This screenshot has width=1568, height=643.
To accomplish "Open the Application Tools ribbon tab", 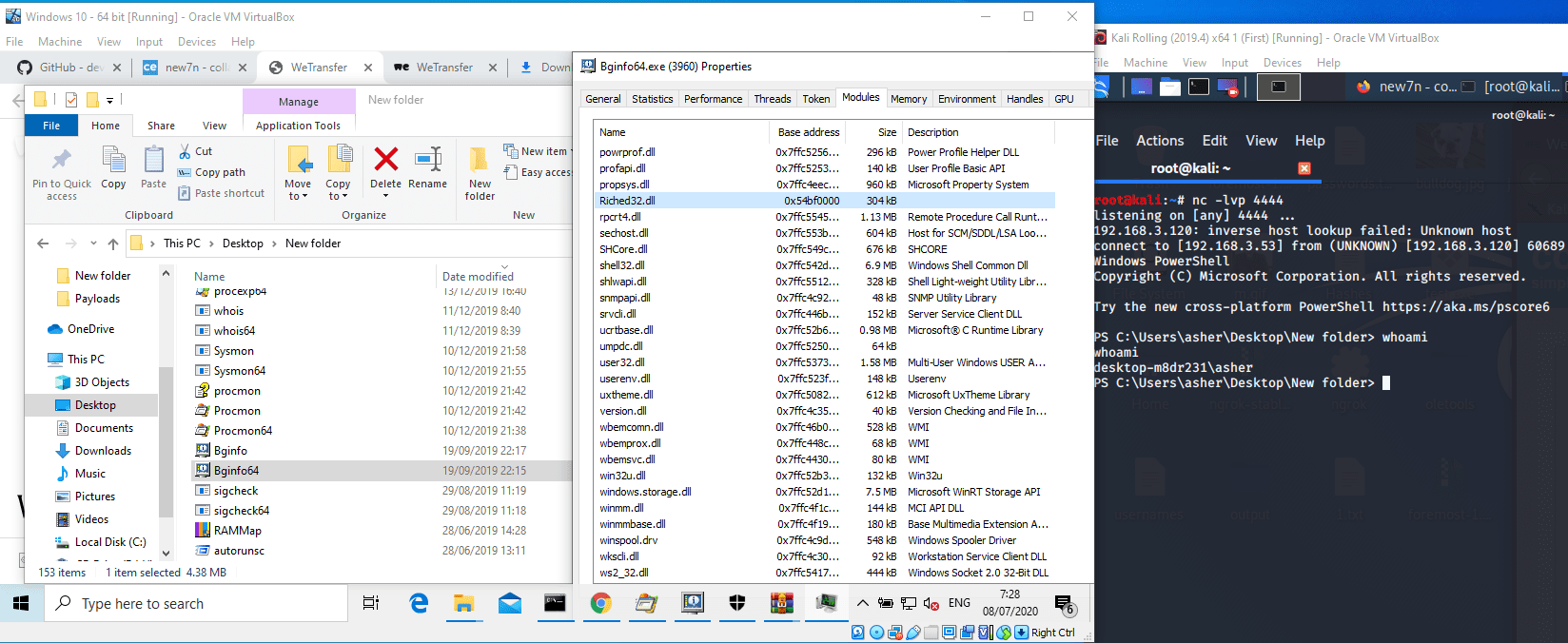I will click(x=298, y=126).
